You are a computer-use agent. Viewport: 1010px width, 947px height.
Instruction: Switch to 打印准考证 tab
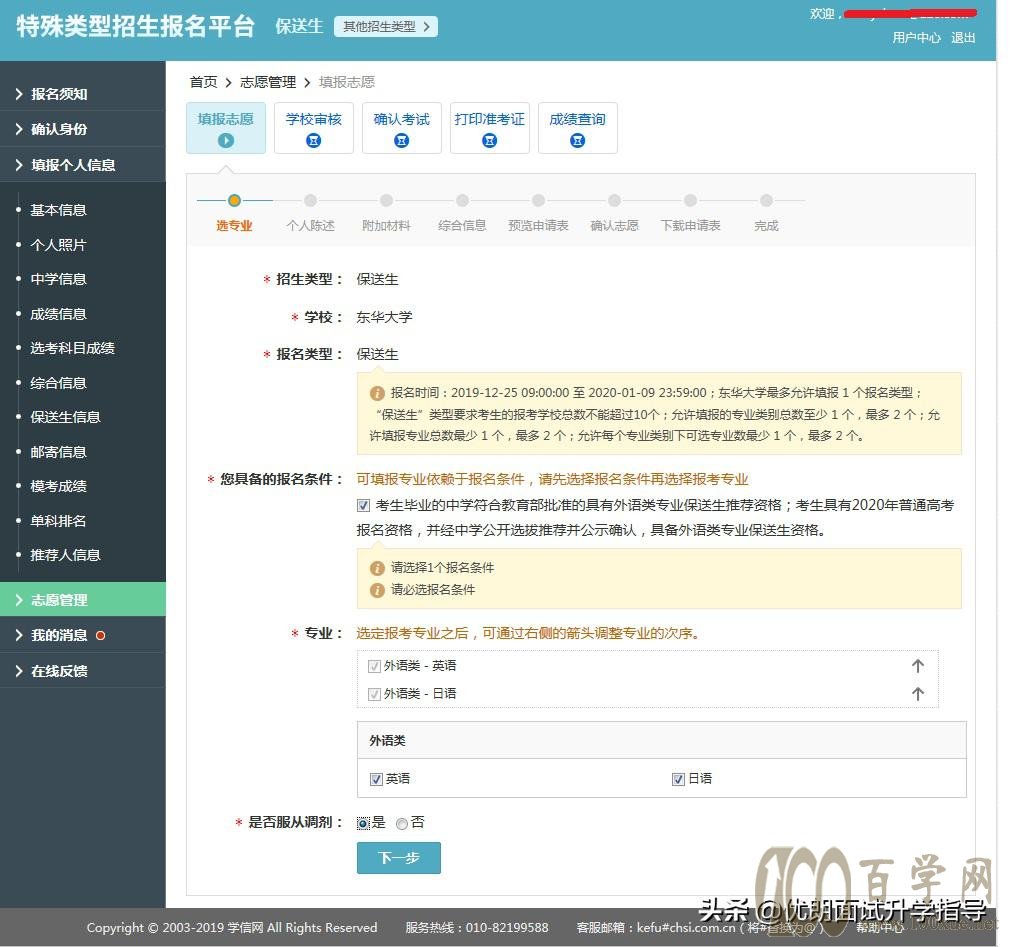click(x=490, y=128)
